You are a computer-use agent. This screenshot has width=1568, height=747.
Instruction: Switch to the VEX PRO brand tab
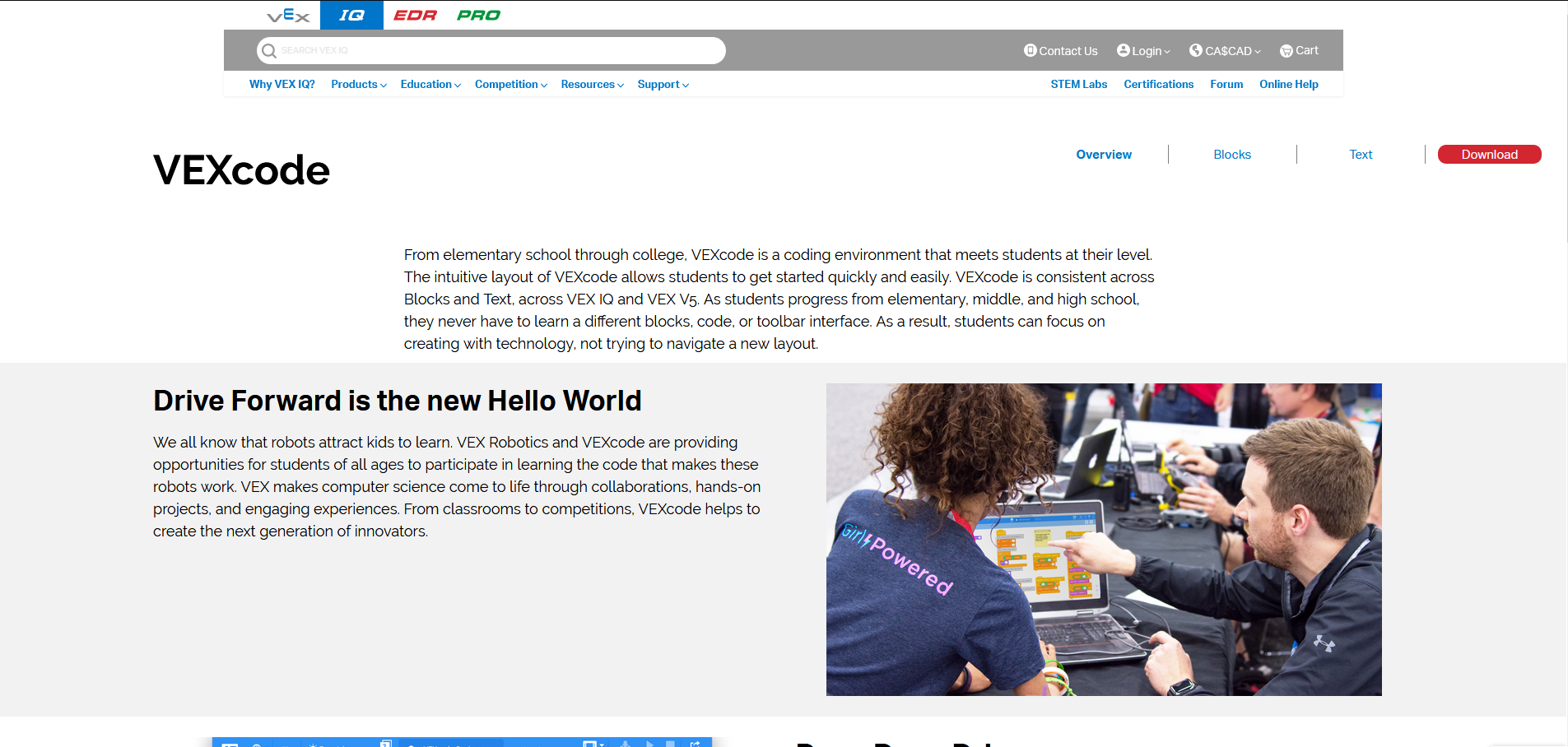click(478, 15)
